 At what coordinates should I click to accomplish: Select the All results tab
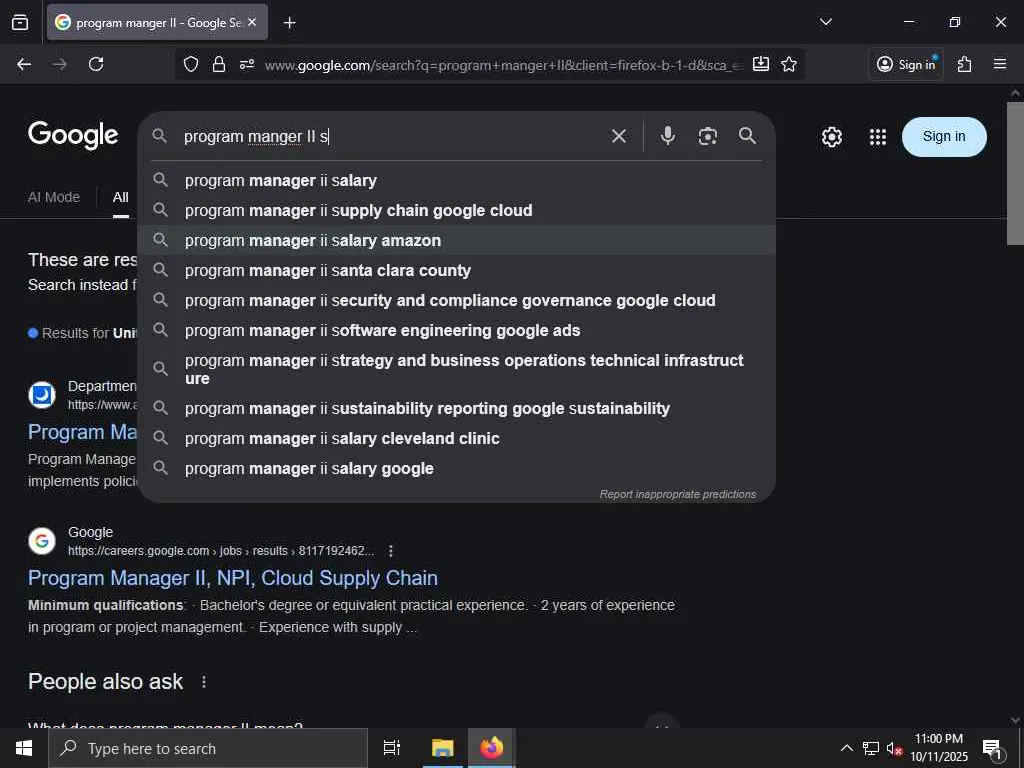pyautogui.click(x=121, y=197)
